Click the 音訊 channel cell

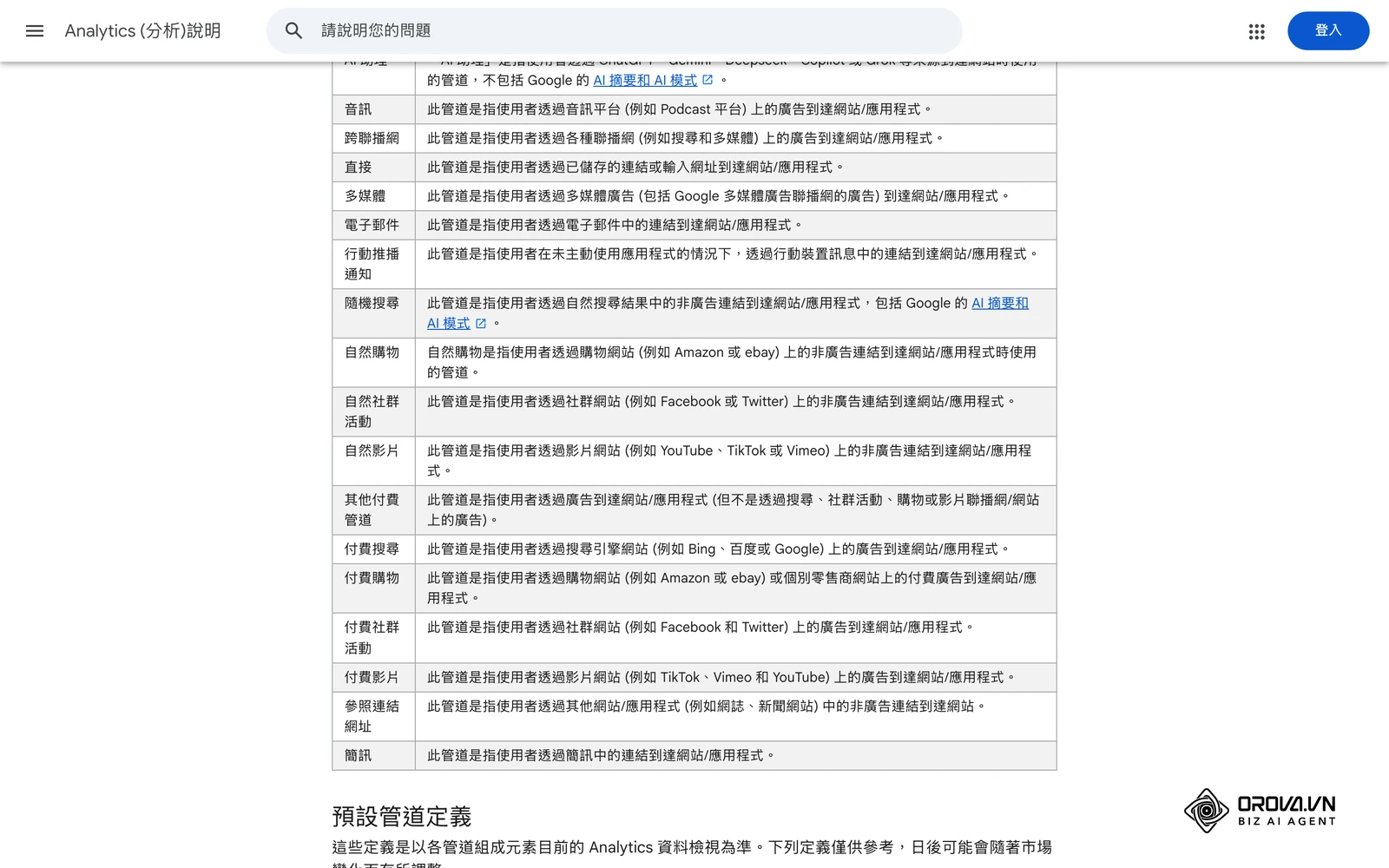coord(373,109)
